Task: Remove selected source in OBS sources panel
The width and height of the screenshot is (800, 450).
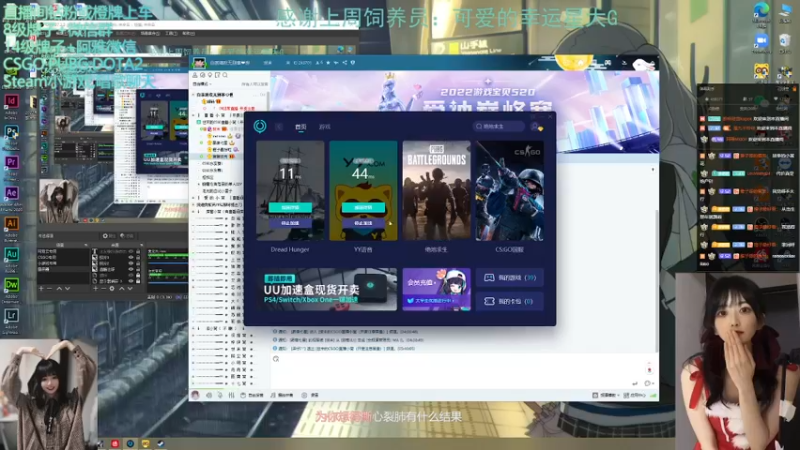Action: pos(104,289)
